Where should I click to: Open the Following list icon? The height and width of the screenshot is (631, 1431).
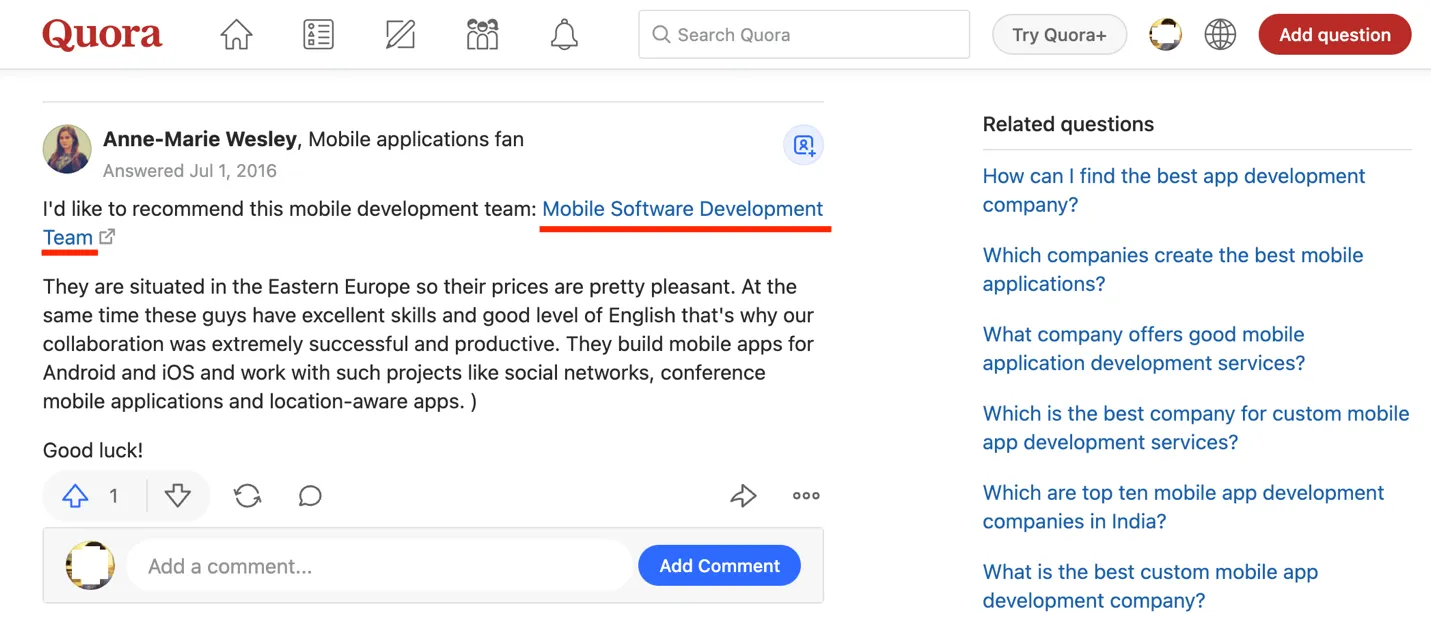[318, 35]
